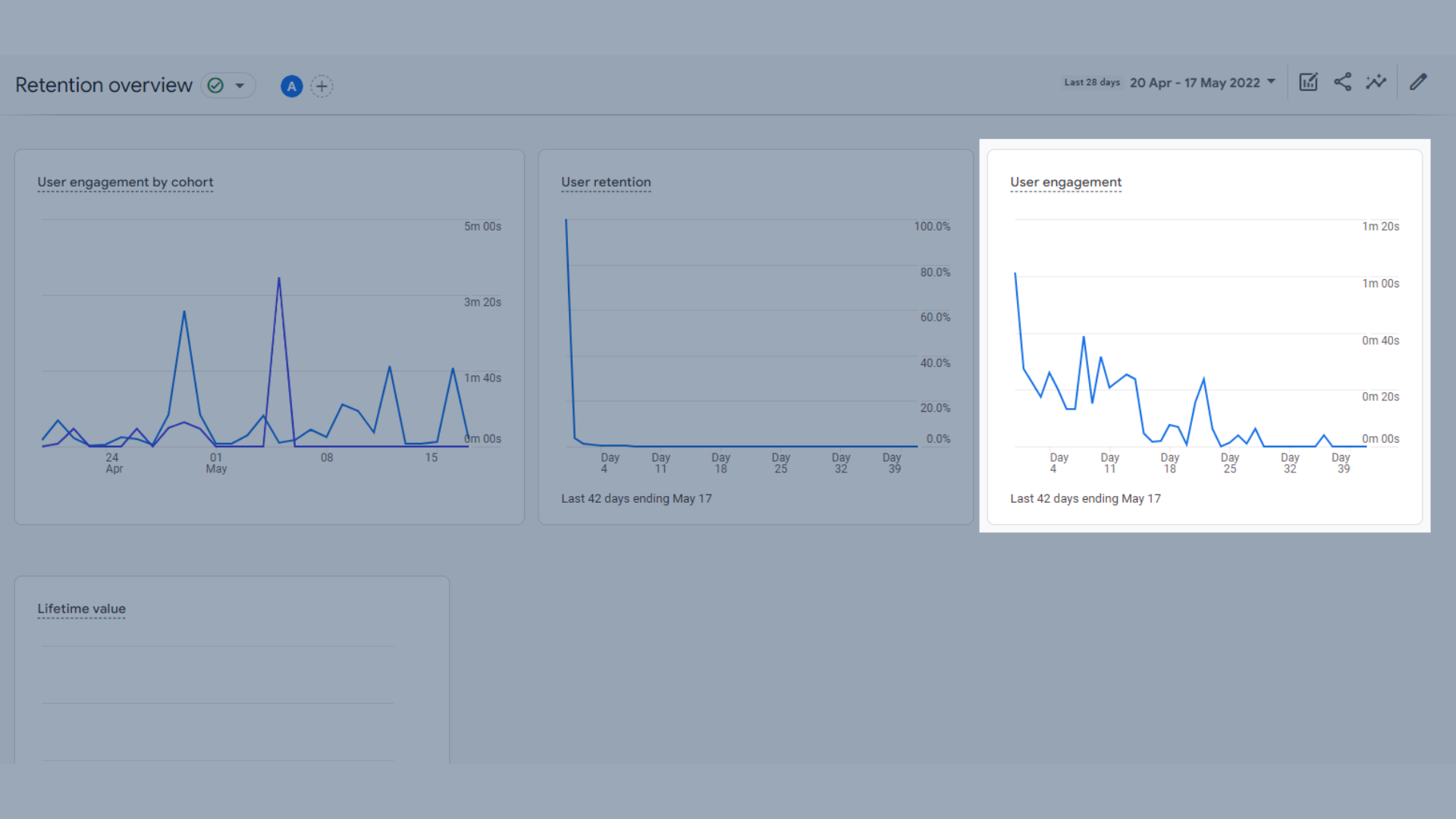Click the Edit comparisons chart icon

tap(1308, 83)
